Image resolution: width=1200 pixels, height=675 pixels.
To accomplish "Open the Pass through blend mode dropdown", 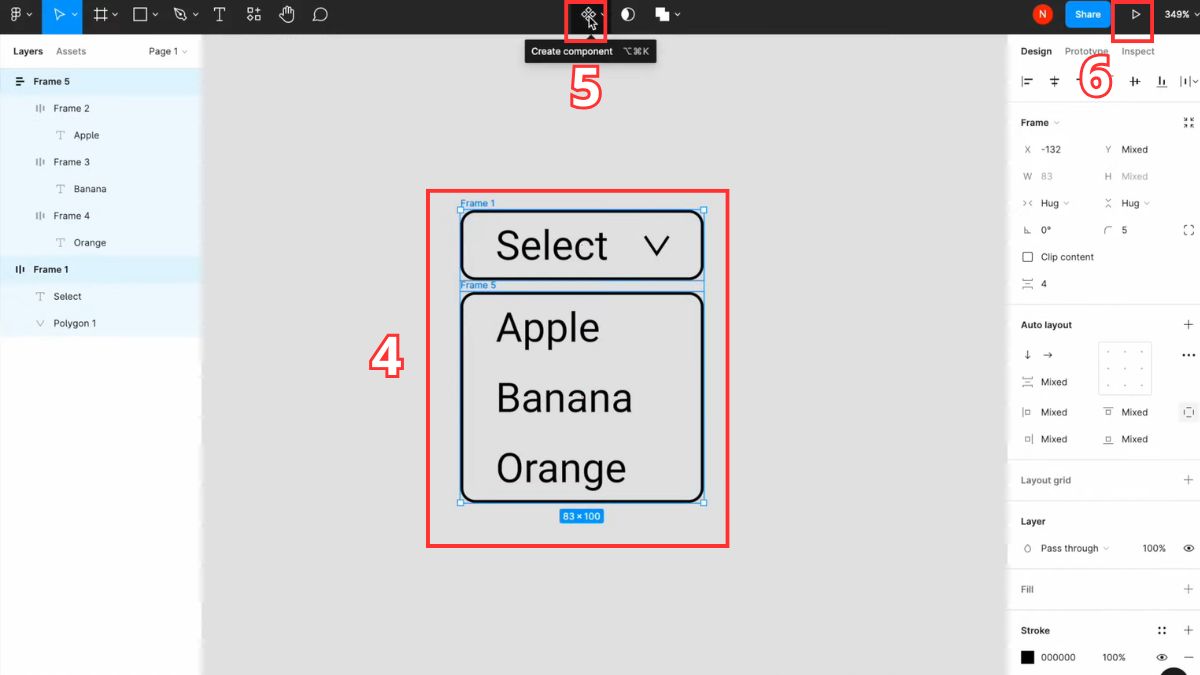I will pyautogui.click(x=1070, y=548).
